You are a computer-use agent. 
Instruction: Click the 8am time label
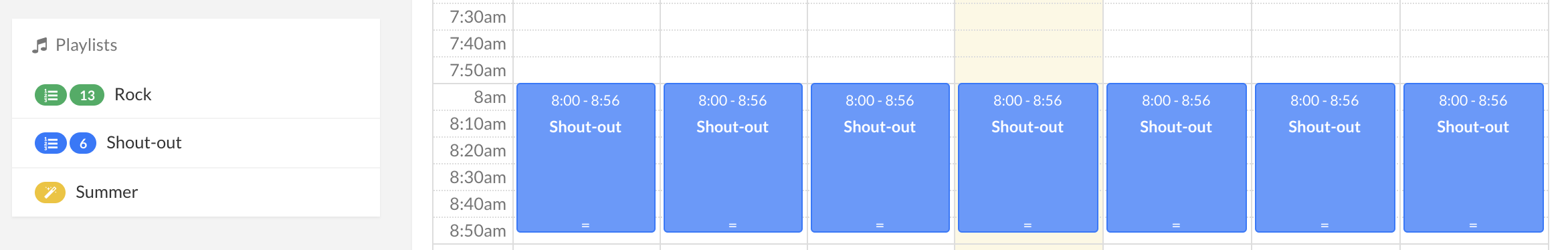tap(490, 97)
